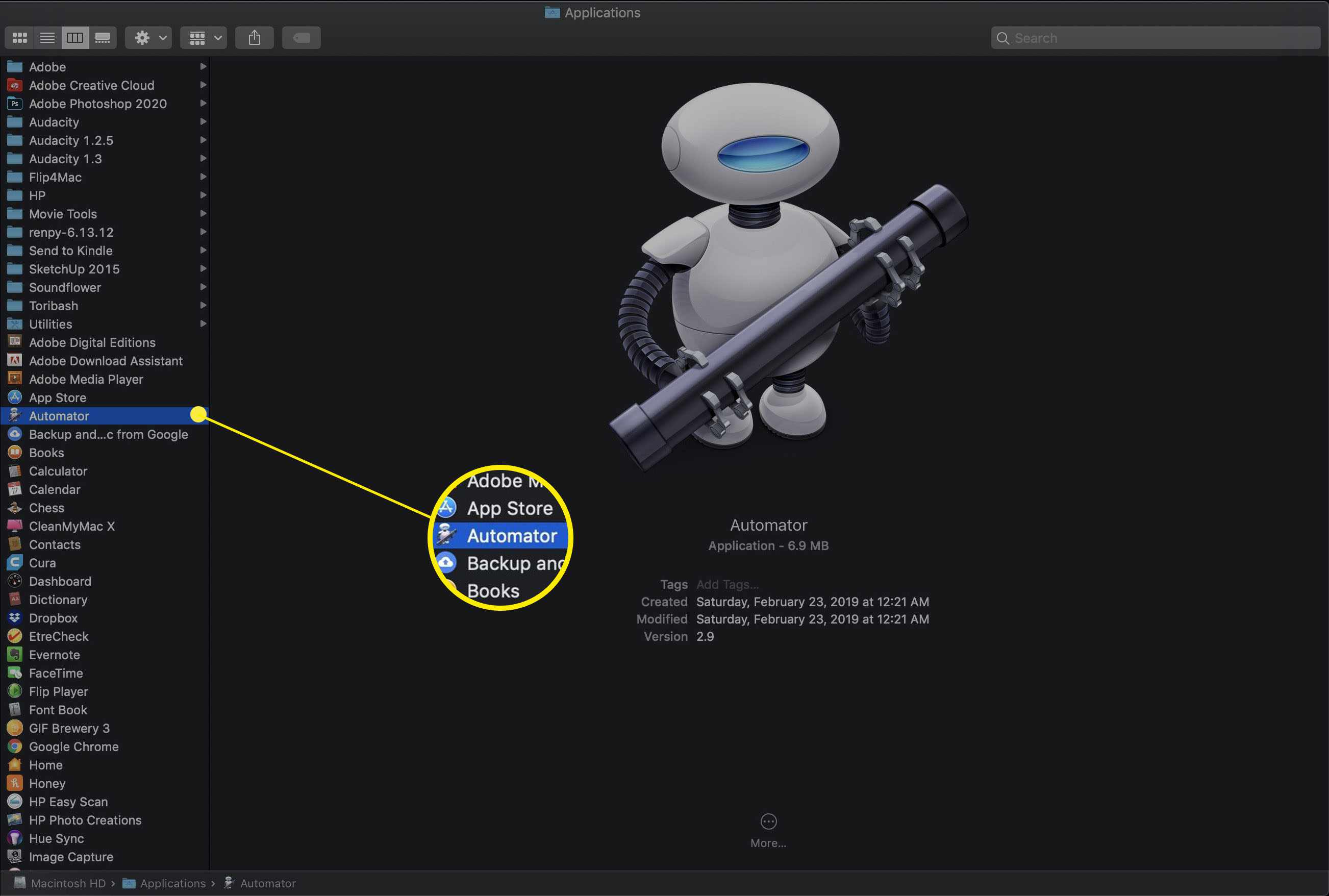
Task: Open the group-by arrangement dropdown
Action: click(x=204, y=38)
